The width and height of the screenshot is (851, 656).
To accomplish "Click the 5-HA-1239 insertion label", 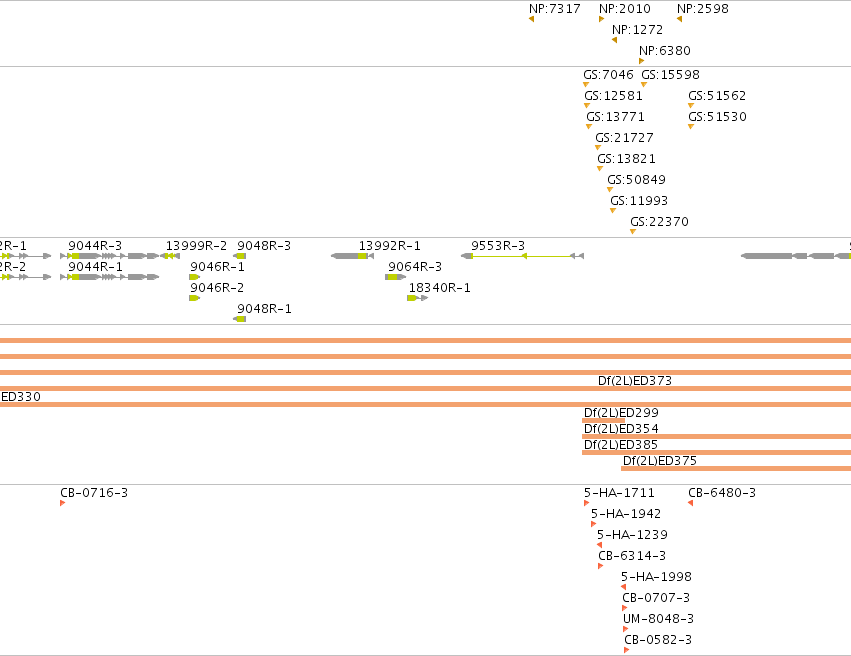I will point(632,535).
